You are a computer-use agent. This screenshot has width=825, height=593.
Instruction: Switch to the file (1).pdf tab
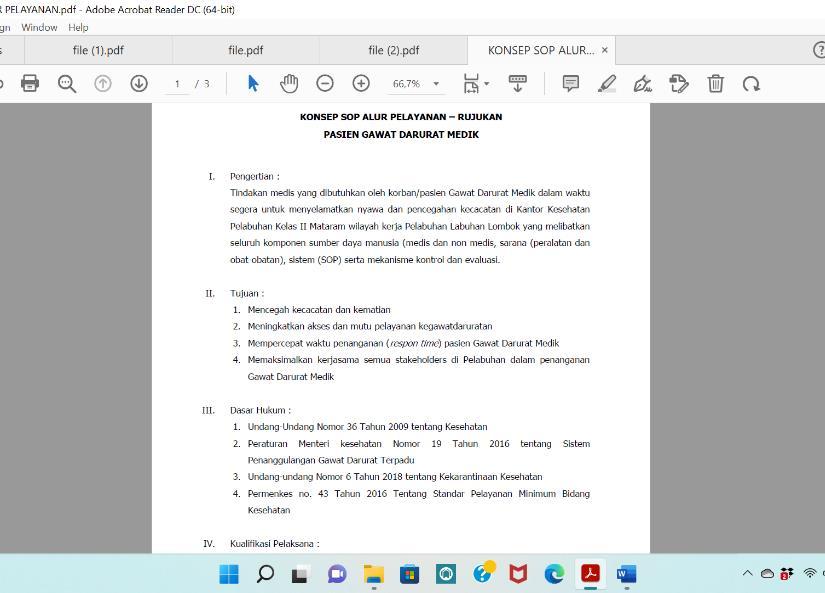click(98, 51)
